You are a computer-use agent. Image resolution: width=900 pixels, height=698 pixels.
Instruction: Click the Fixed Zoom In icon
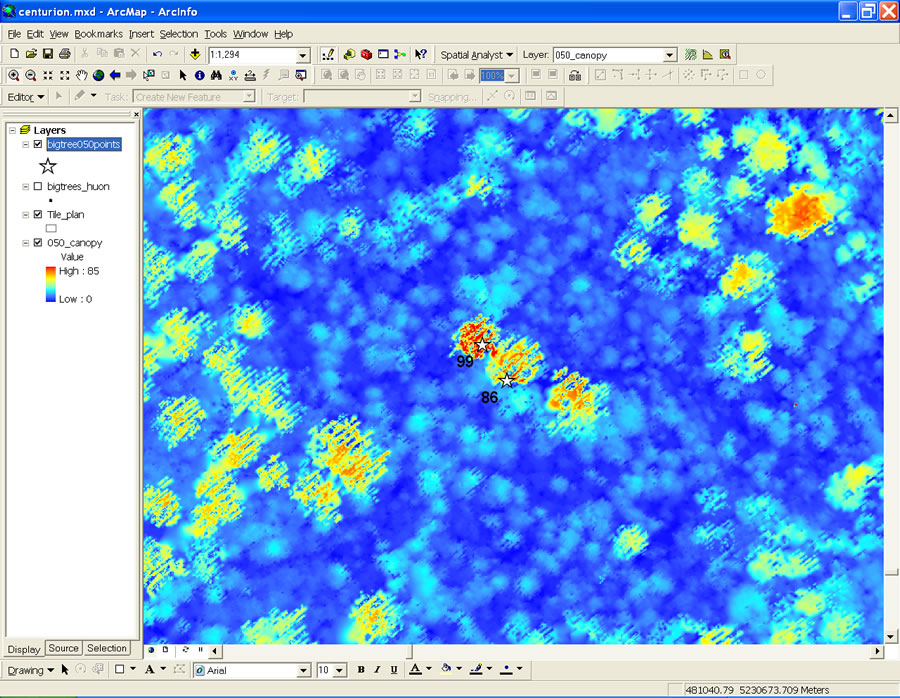point(48,75)
